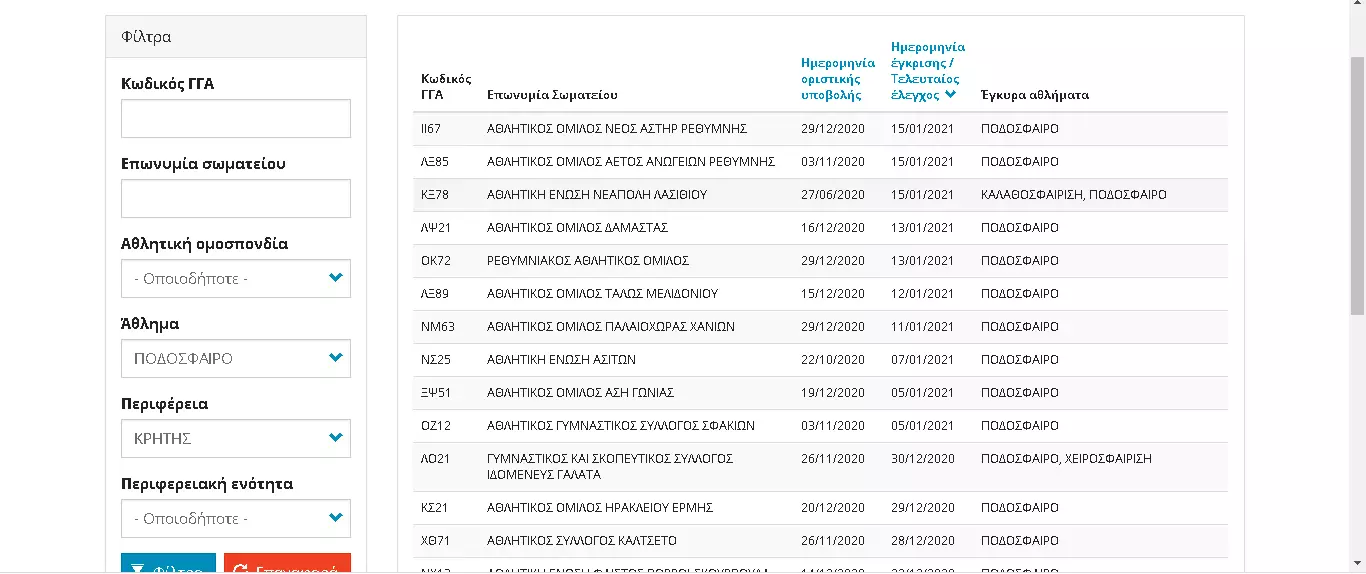Click the Φίλτρα panel header
Screen dimensions: 1366x574
tap(236, 37)
